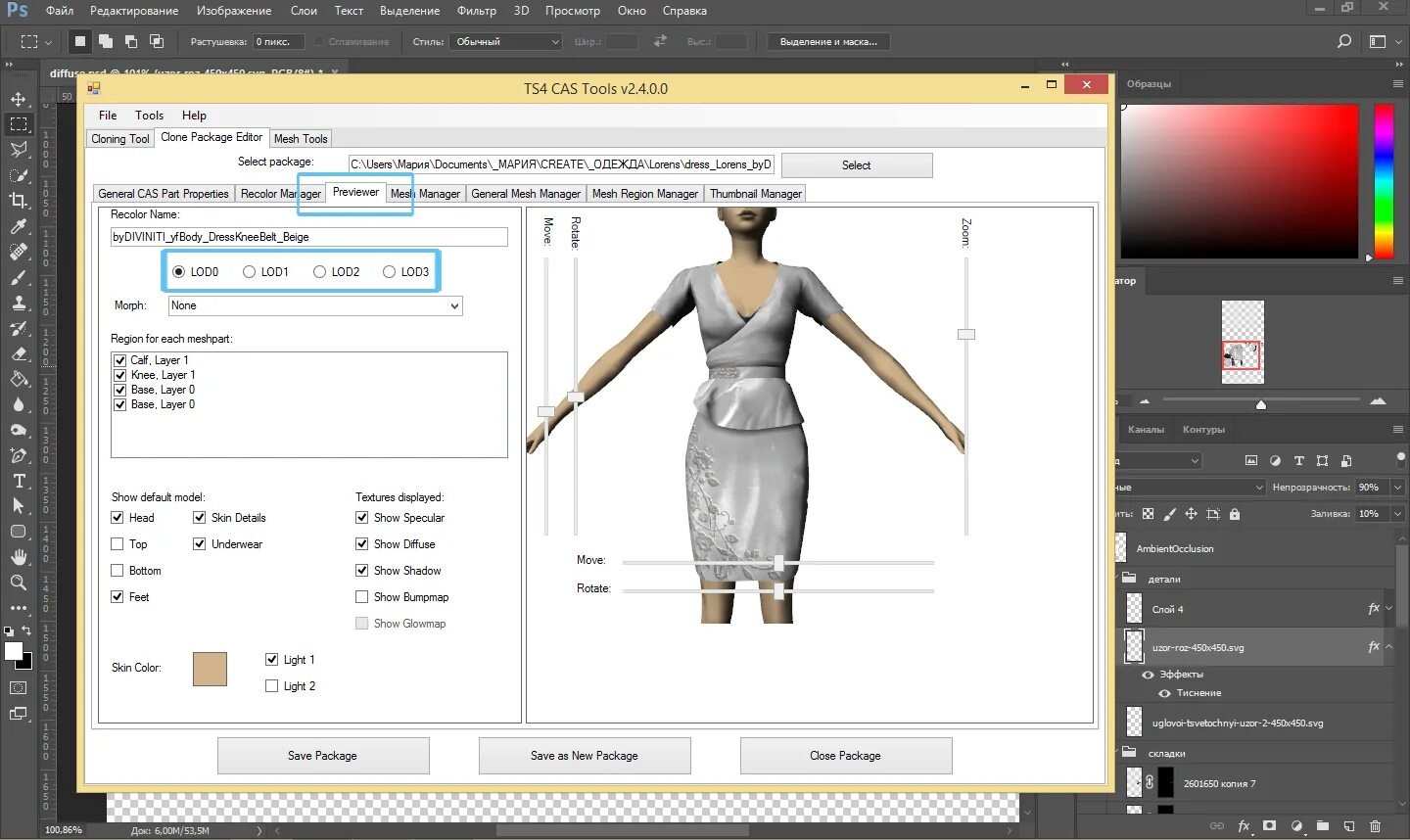This screenshot has height=840, width=1410.
Task: Select the Pen tool
Action: coord(19,455)
